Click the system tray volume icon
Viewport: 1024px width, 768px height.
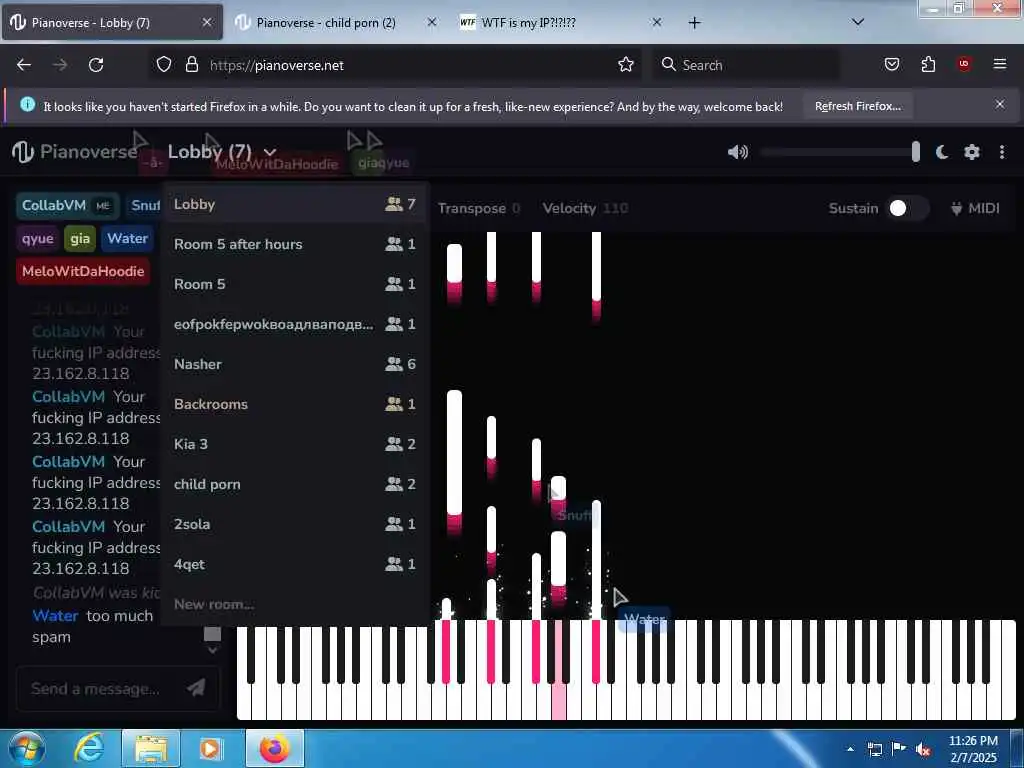(x=923, y=749)
